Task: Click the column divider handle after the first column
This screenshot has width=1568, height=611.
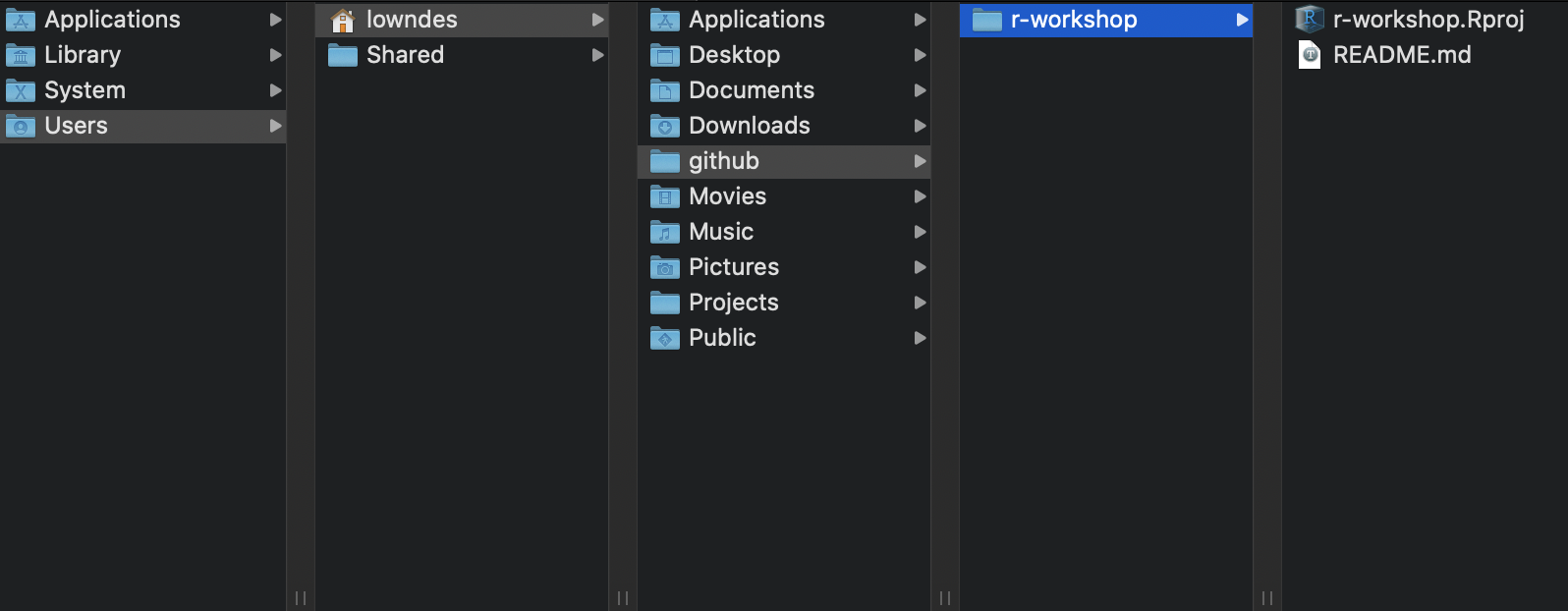Action: 301,597
